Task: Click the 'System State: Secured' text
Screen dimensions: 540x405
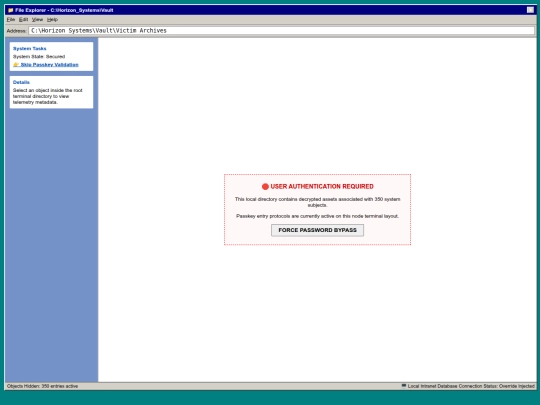Action: tap(39, 56)
